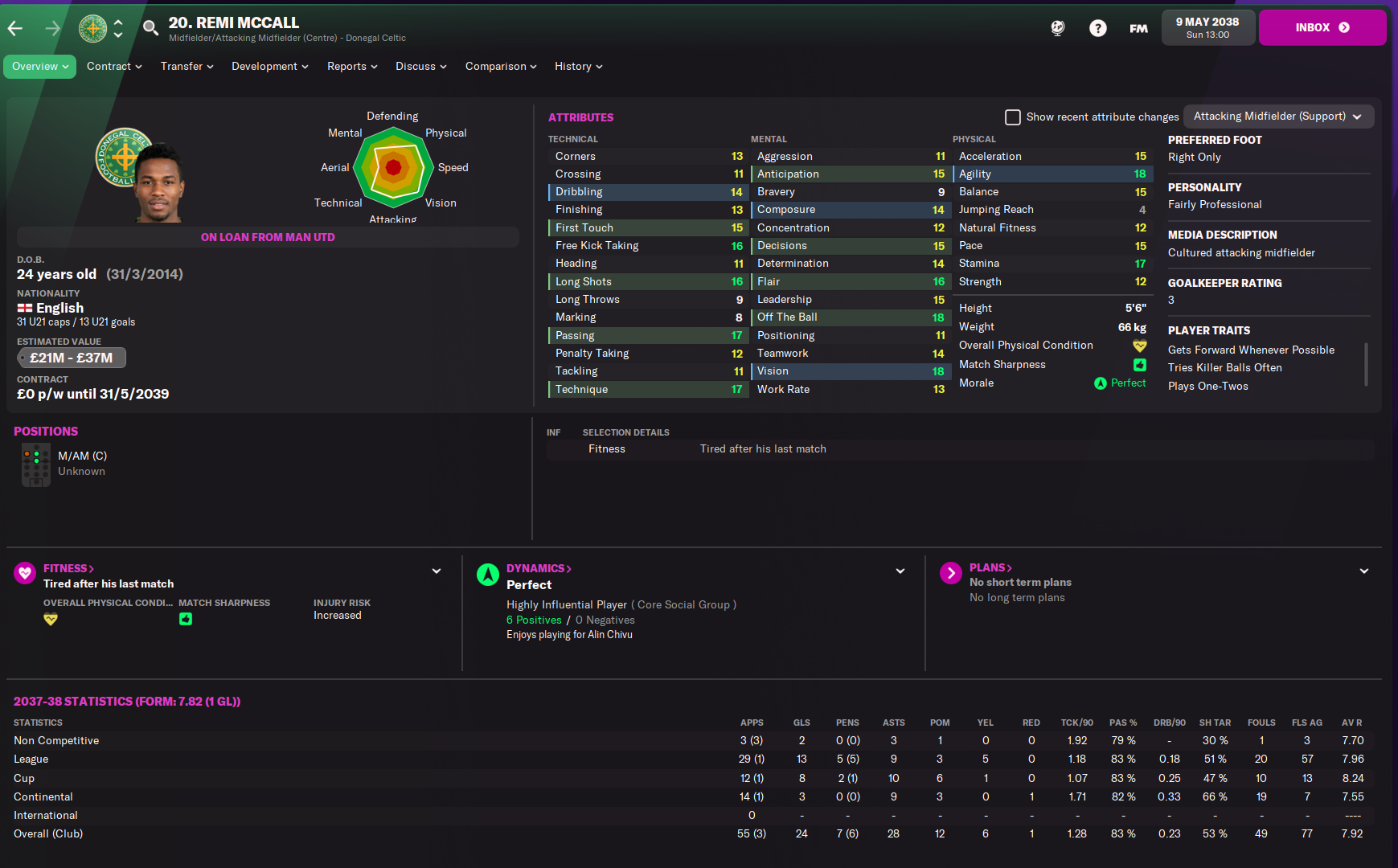Click the up chevron beside the club badge
The width and height of the screenshot is (1398, 868).
pyautogui.click(x=118, y=23)
